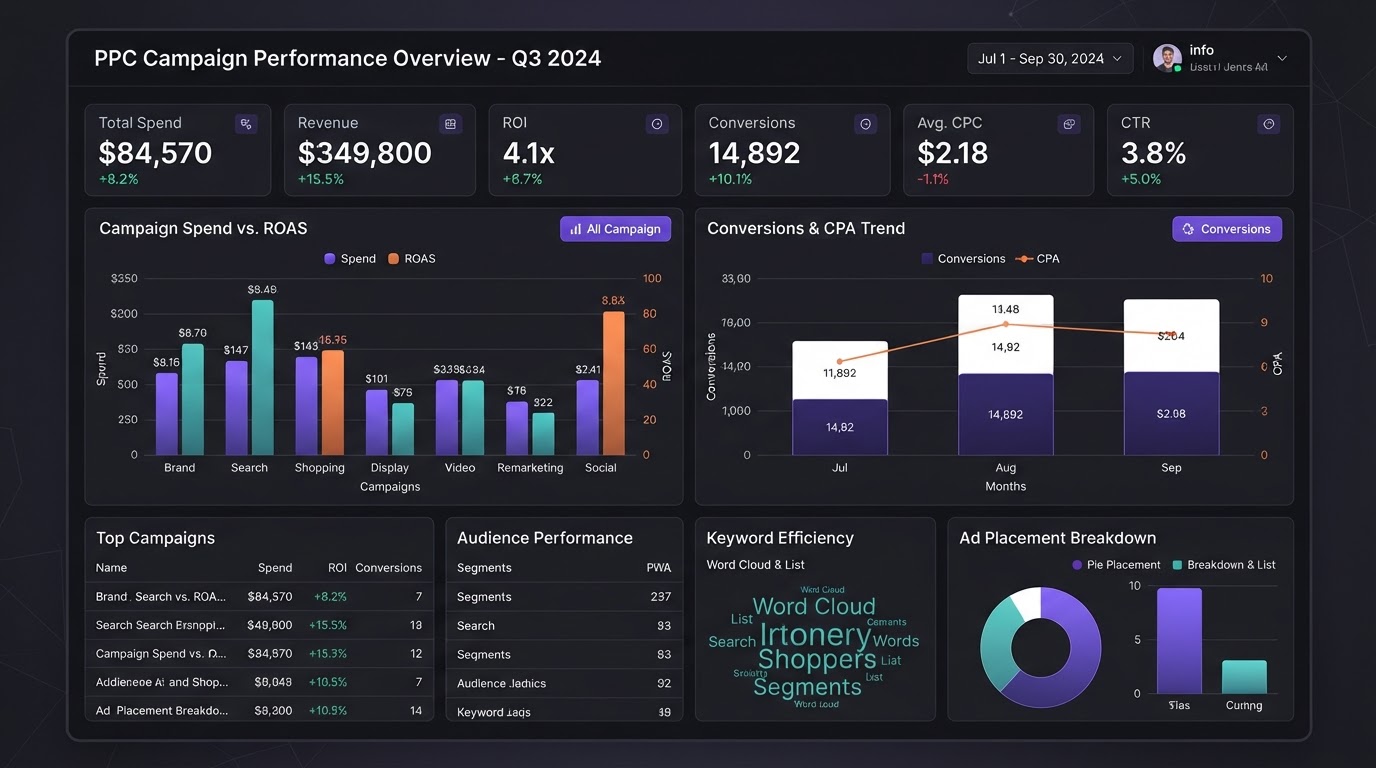Sort Top Campaigns by Conversions column

tap(389, 568)
